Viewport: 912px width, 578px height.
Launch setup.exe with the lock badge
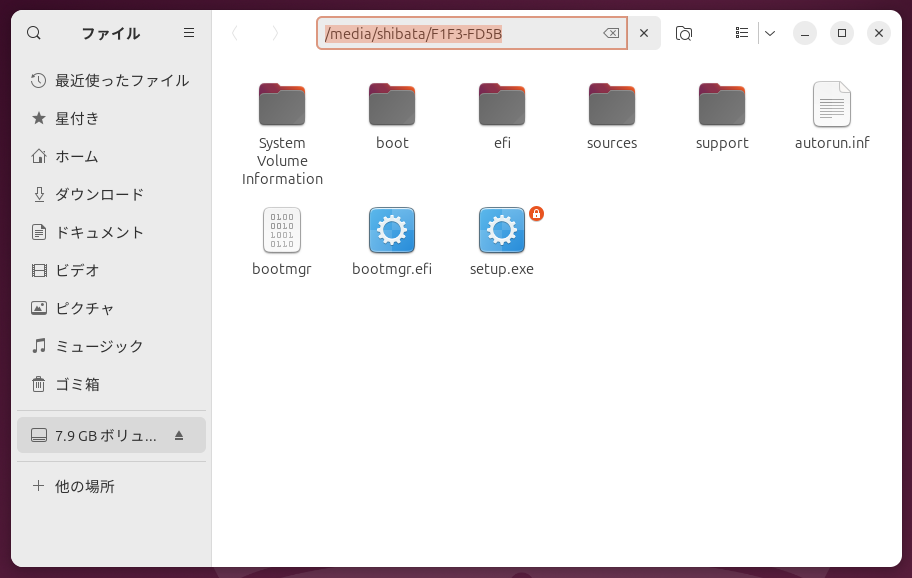(x=502, y=230)
